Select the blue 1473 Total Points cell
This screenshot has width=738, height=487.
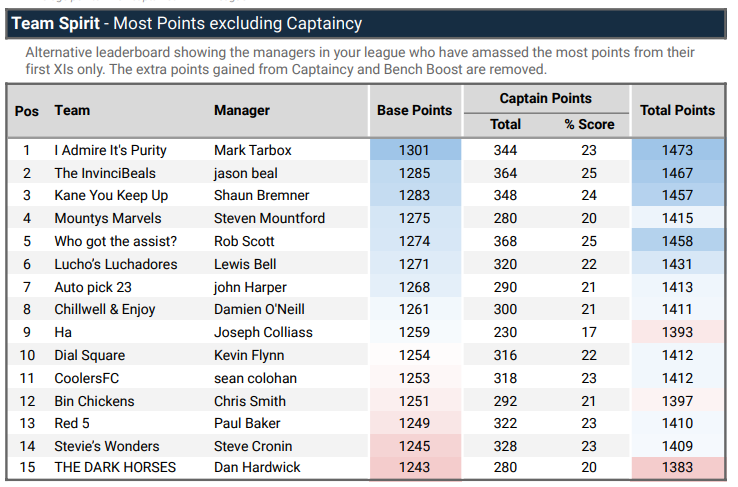(677, 150)
